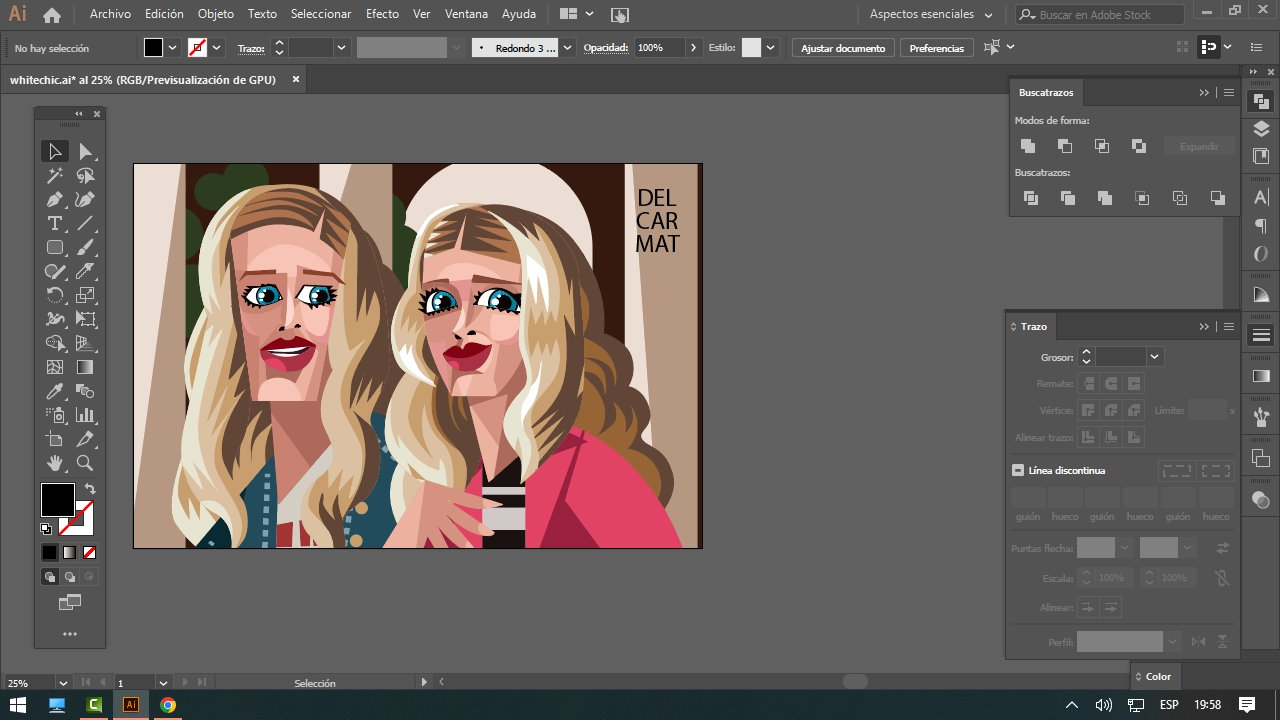Change screen mode button in toolbox
Image resolution: width=1280 pixels, height=720 pixels.
point(69,602)
